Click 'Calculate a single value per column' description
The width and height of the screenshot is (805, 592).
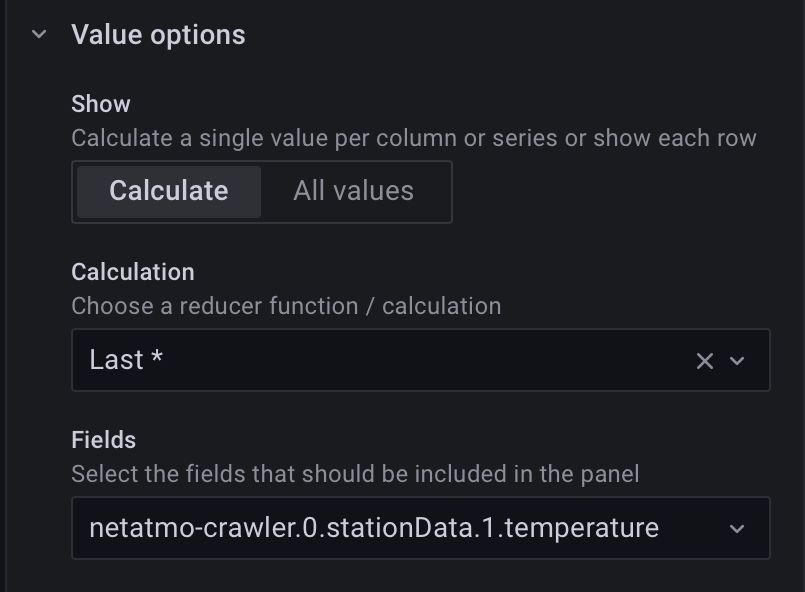tap(413, 138)
